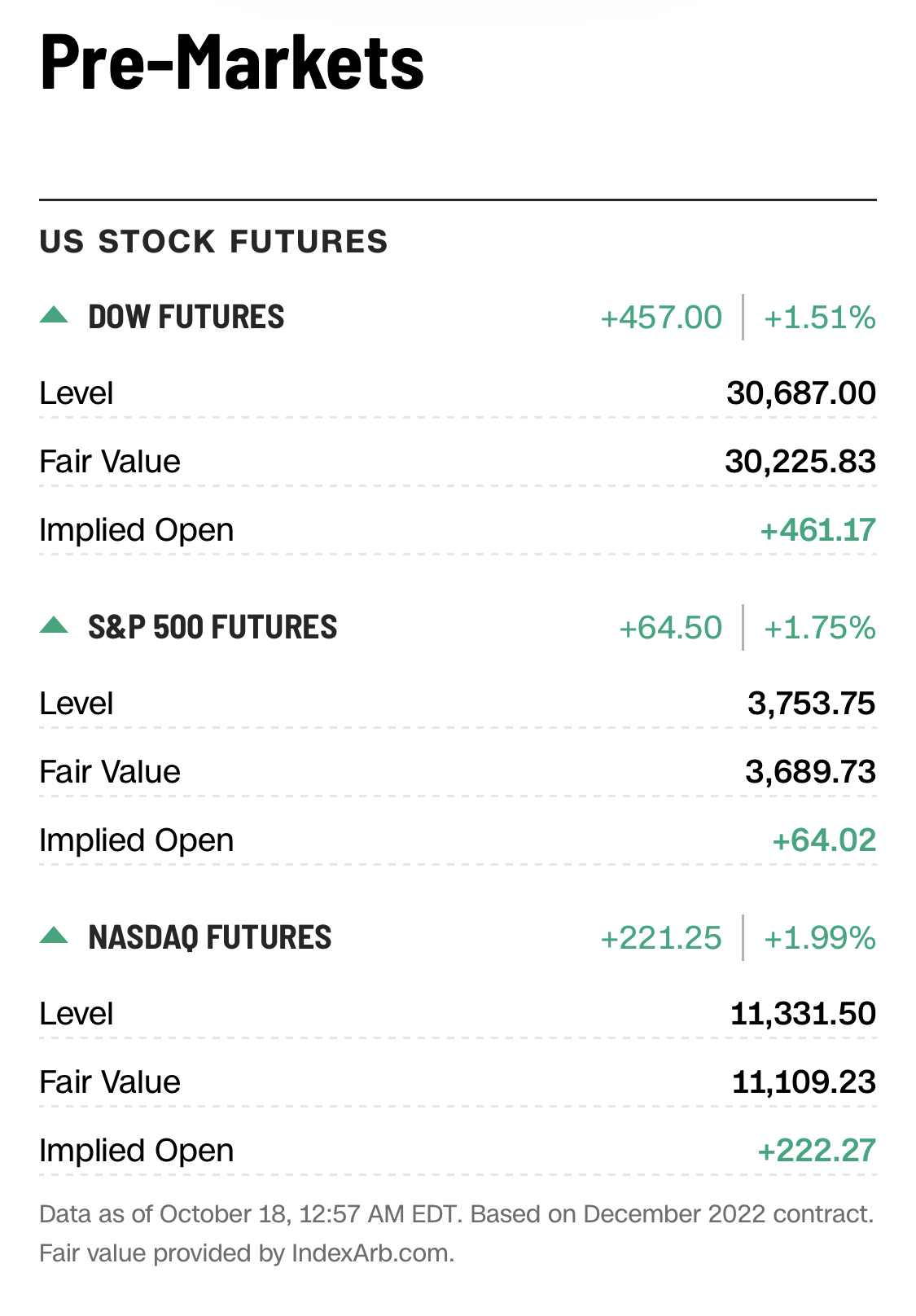Select the US STOCK FUTURES section header

pyautogui.click(x=213, y=242)
